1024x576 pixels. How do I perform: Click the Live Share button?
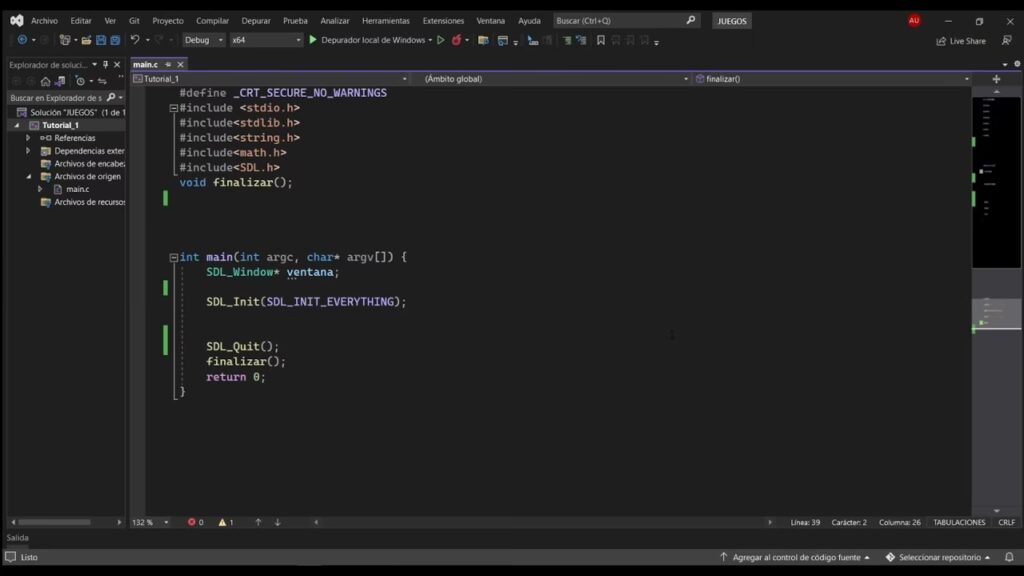click(x=961, y=41)
